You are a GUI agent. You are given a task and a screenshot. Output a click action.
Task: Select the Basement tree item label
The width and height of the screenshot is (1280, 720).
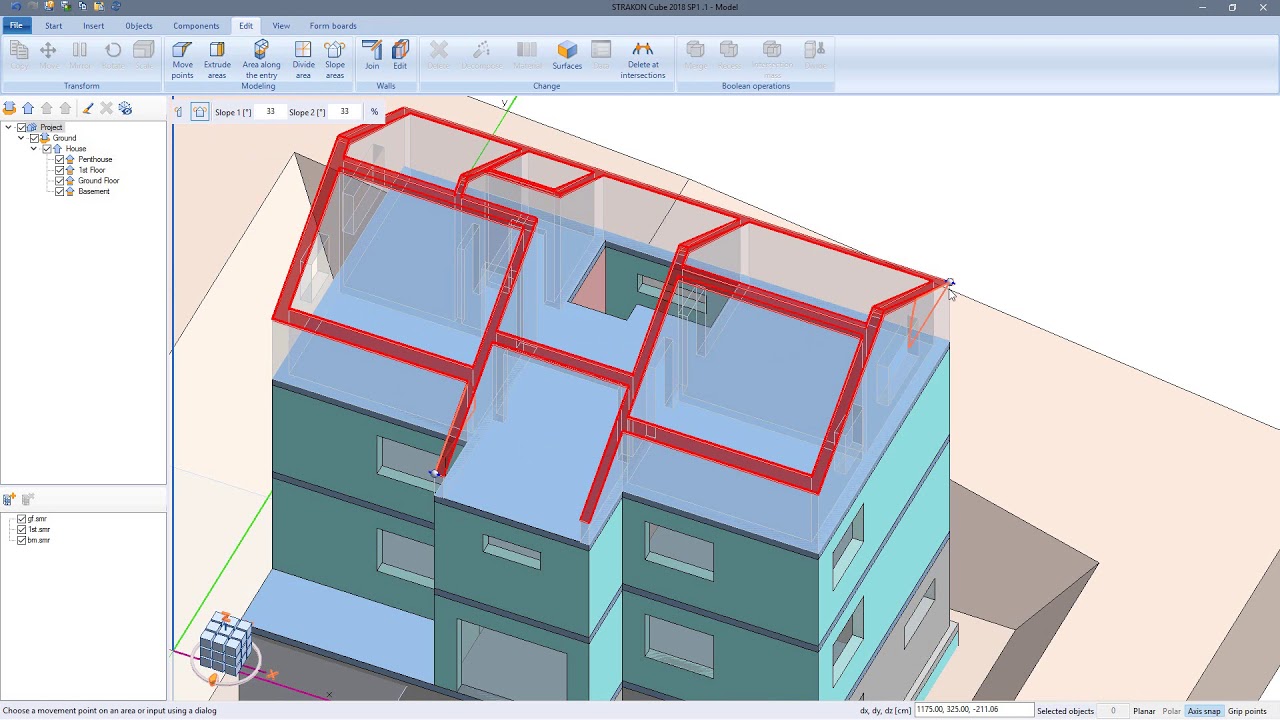coord(94,192)
